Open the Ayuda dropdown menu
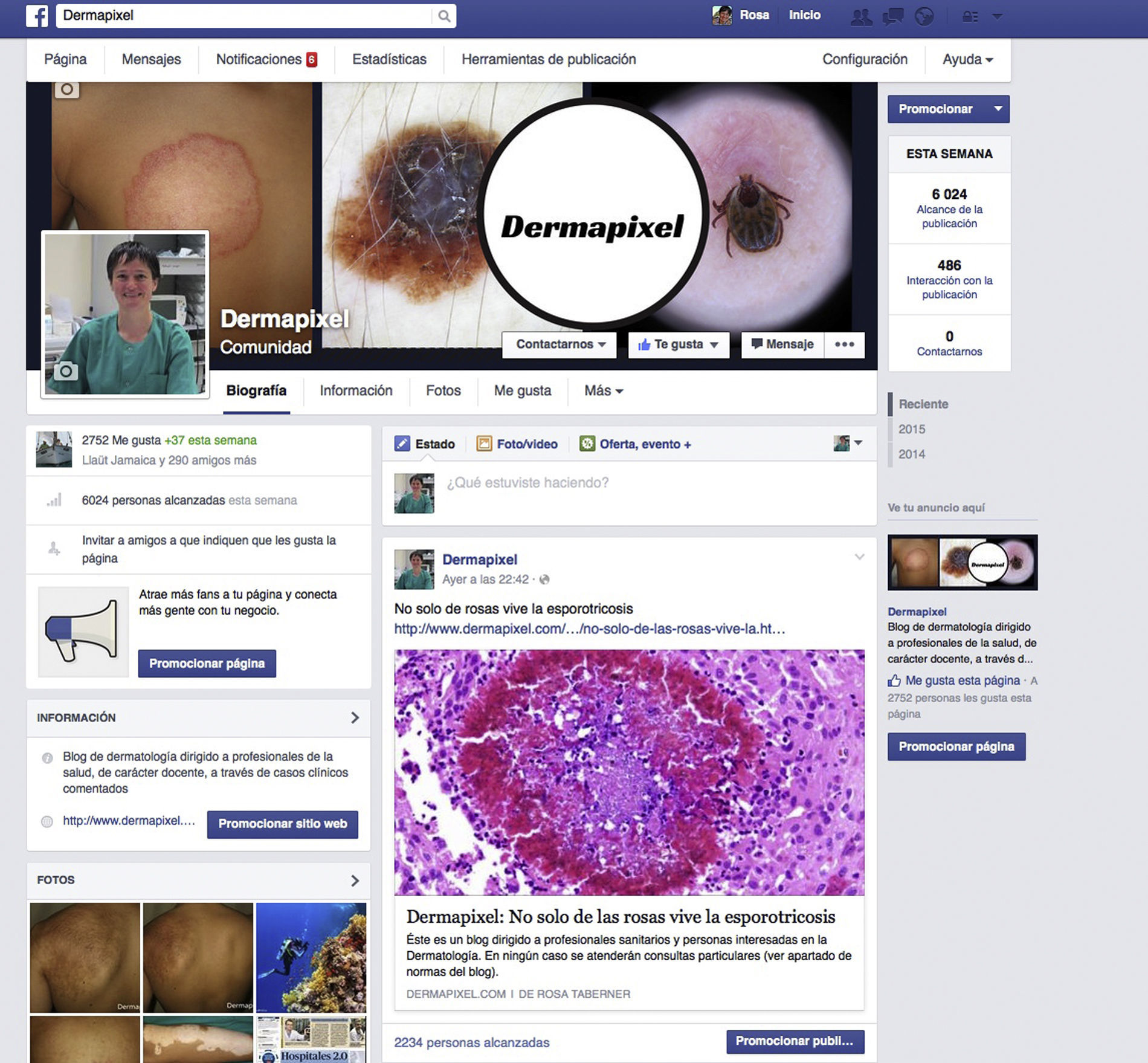The image size is (1148, 1063). pos(967,59)
